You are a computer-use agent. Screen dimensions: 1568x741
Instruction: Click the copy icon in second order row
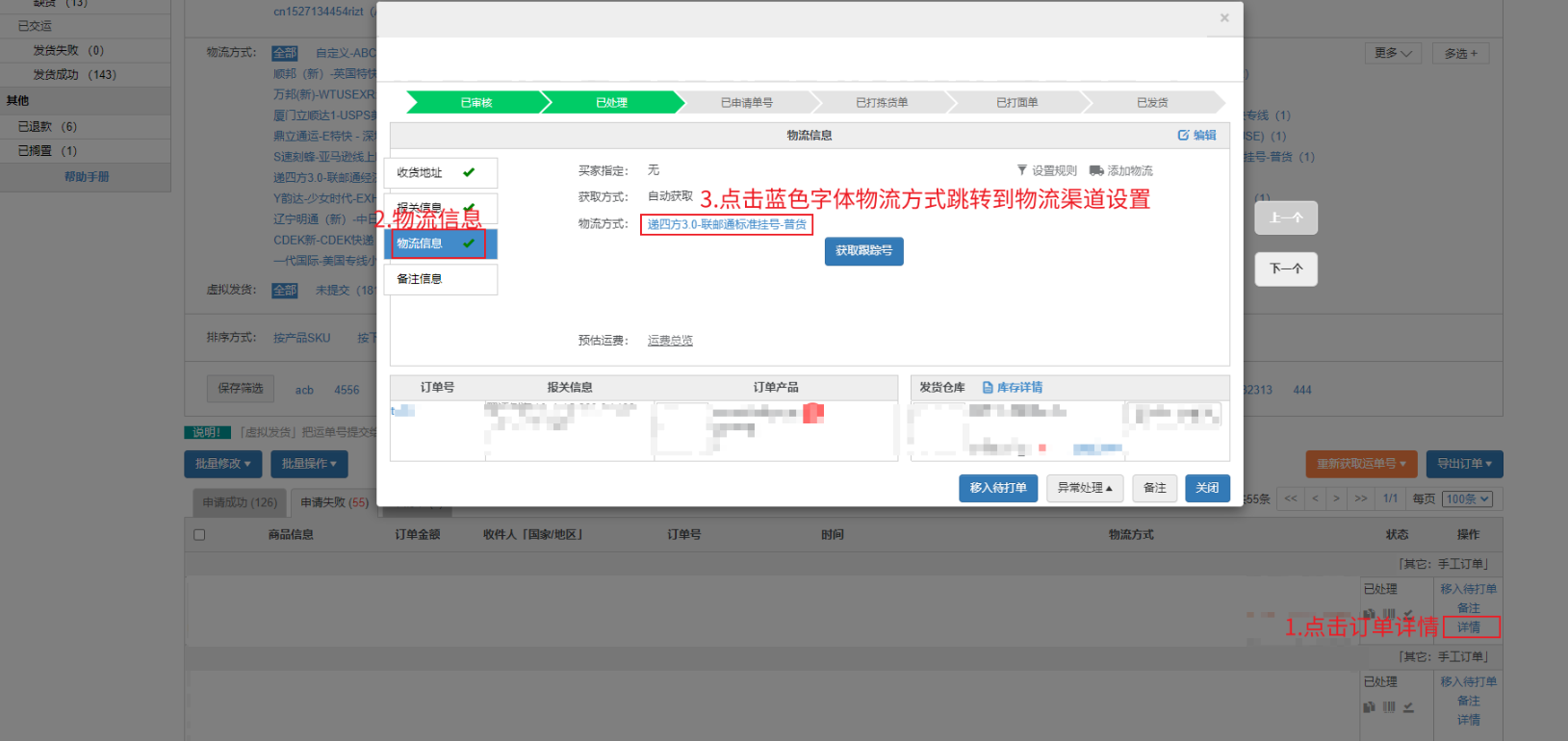(1370, 707)
